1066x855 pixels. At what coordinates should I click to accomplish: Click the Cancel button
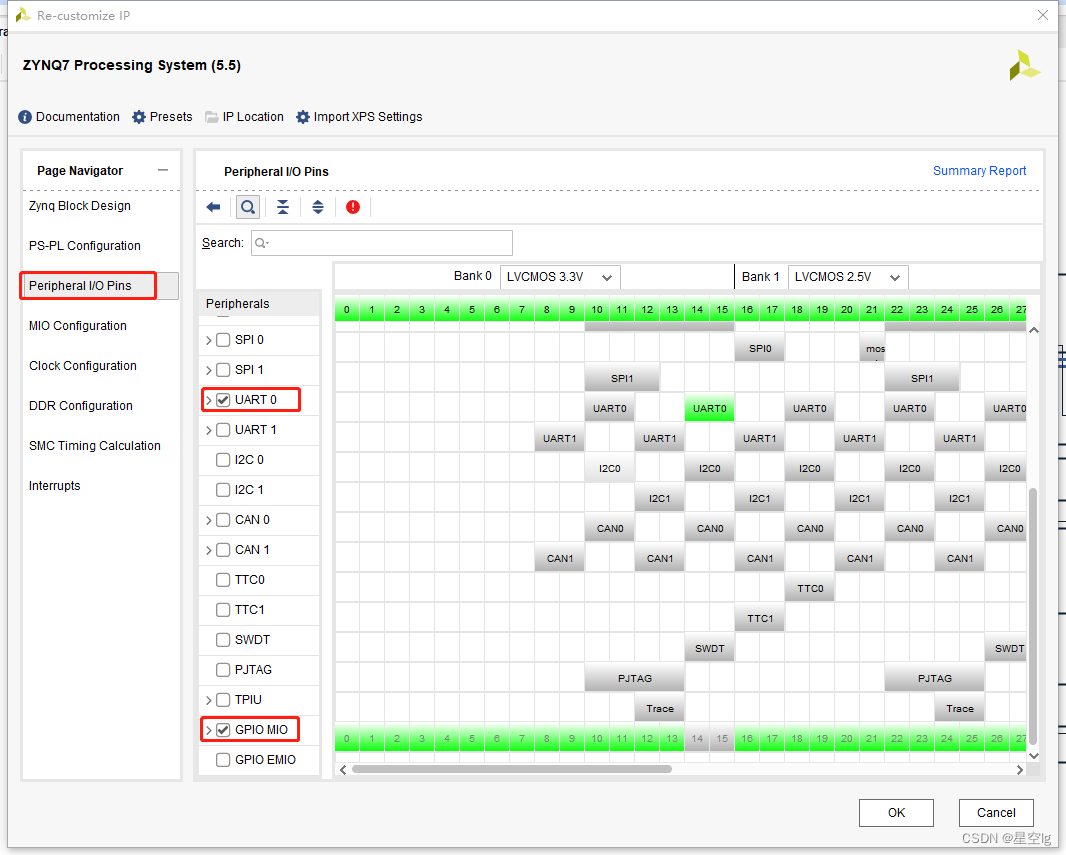click(x=996, y=813)
